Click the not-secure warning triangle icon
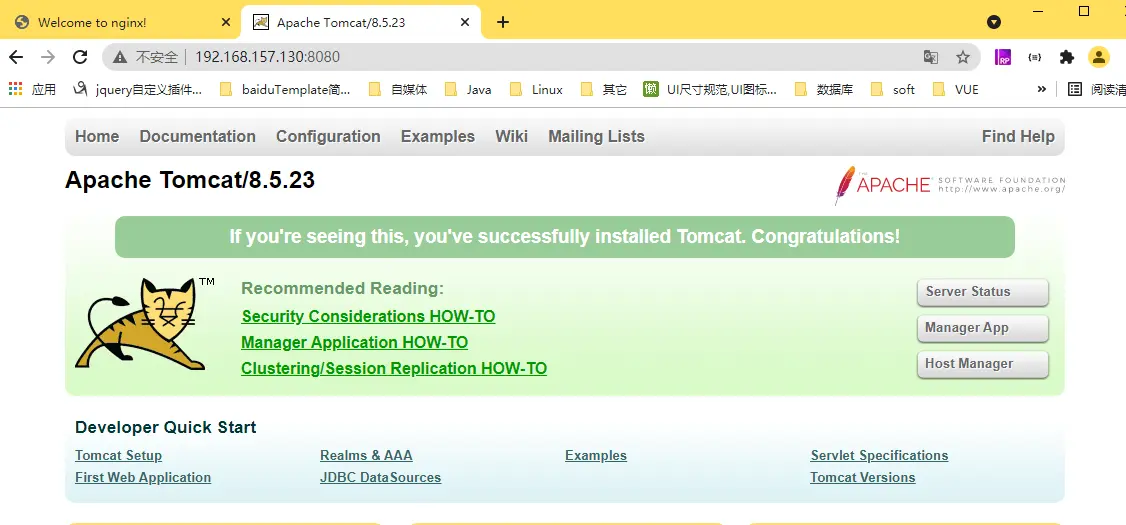The image size is (1126, 525). point(120,57)
